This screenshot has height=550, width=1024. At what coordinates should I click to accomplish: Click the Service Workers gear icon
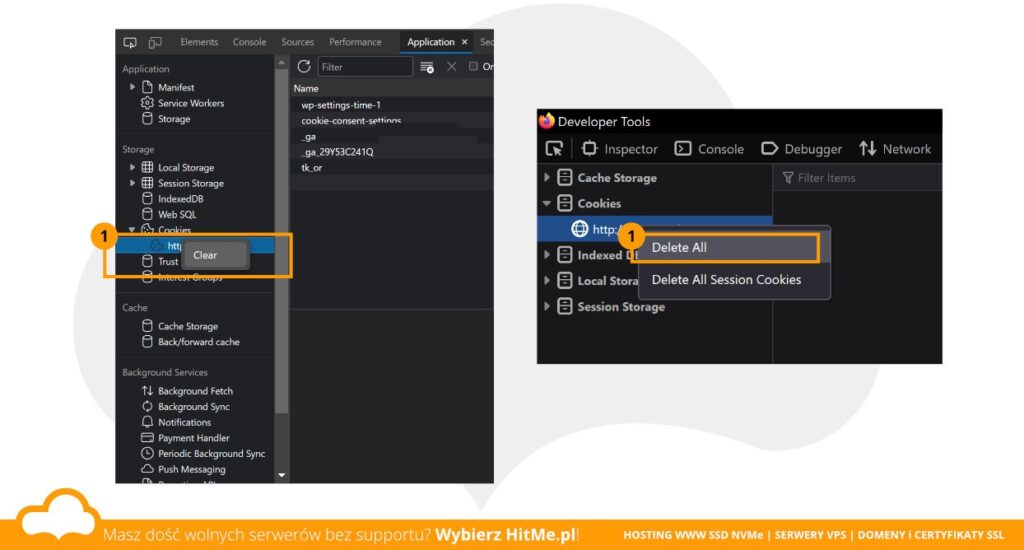(148, 103)
